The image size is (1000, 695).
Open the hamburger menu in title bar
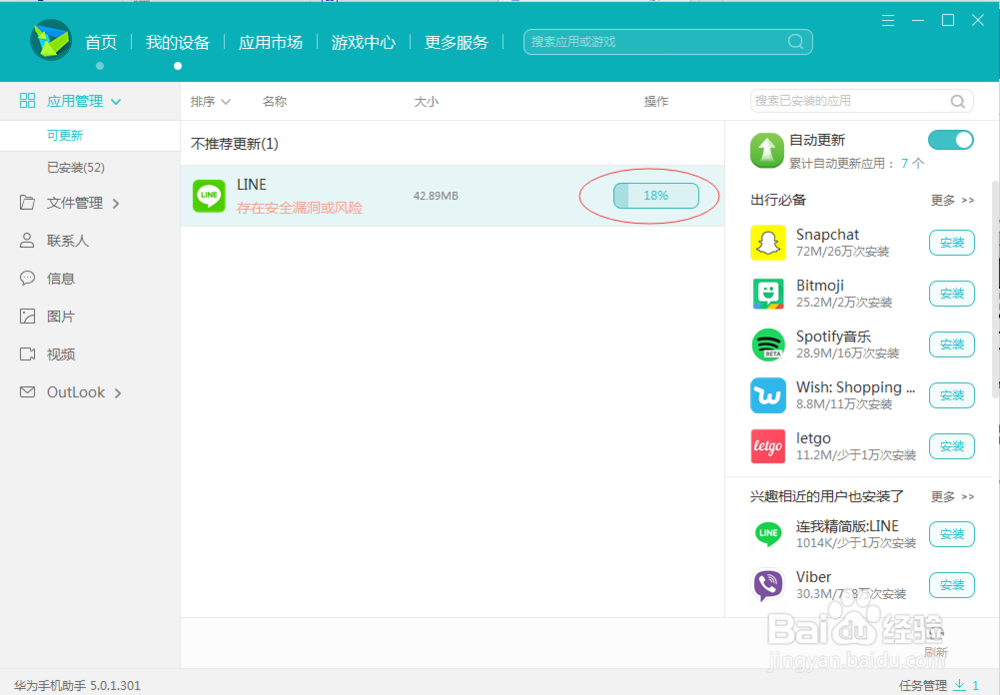[x=888, y=19]
